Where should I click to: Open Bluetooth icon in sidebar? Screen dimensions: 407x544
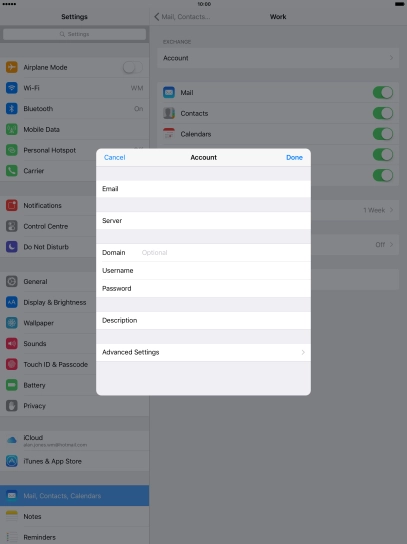tap(12, 109)
